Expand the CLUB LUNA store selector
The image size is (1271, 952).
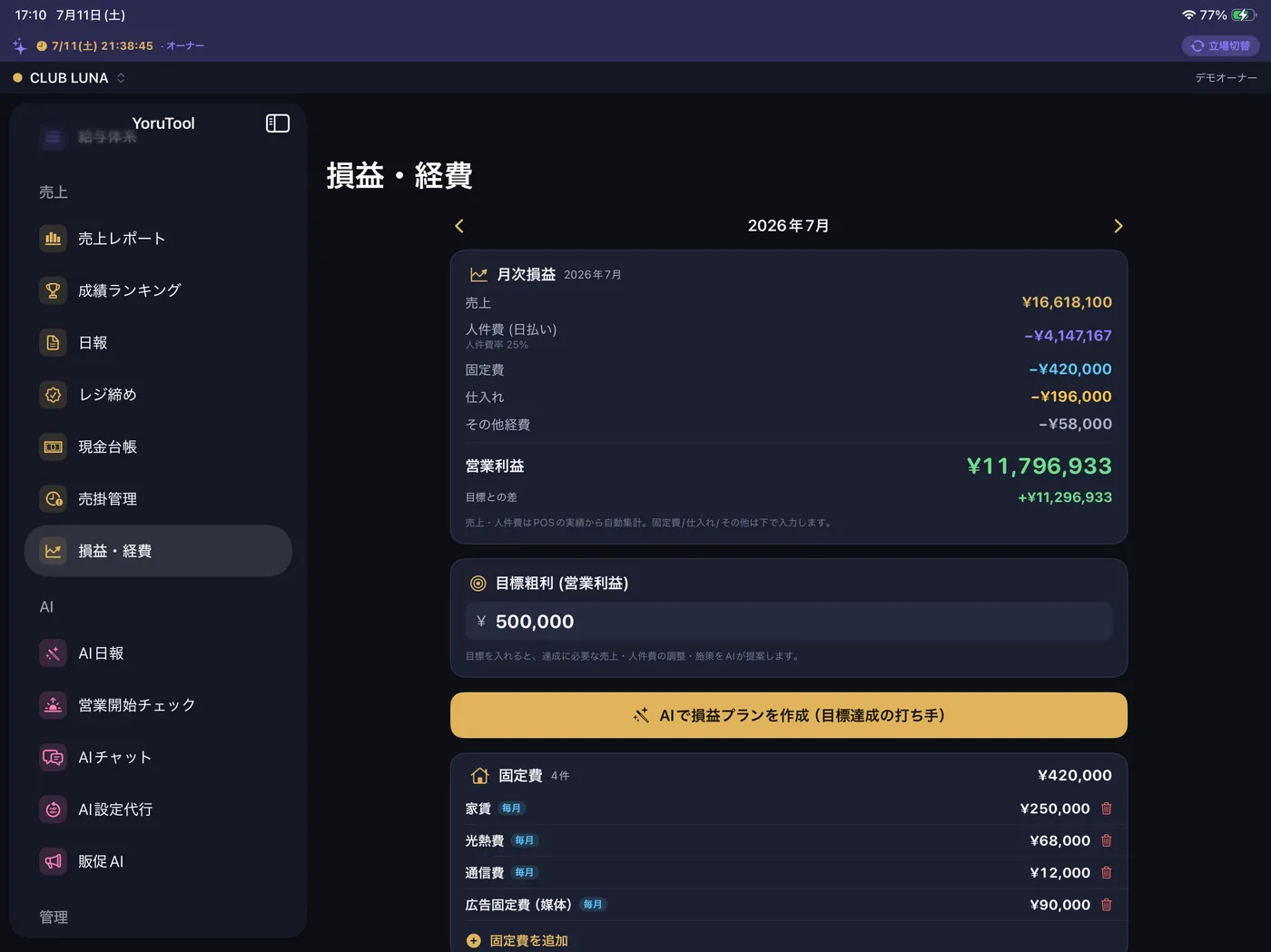69,78
